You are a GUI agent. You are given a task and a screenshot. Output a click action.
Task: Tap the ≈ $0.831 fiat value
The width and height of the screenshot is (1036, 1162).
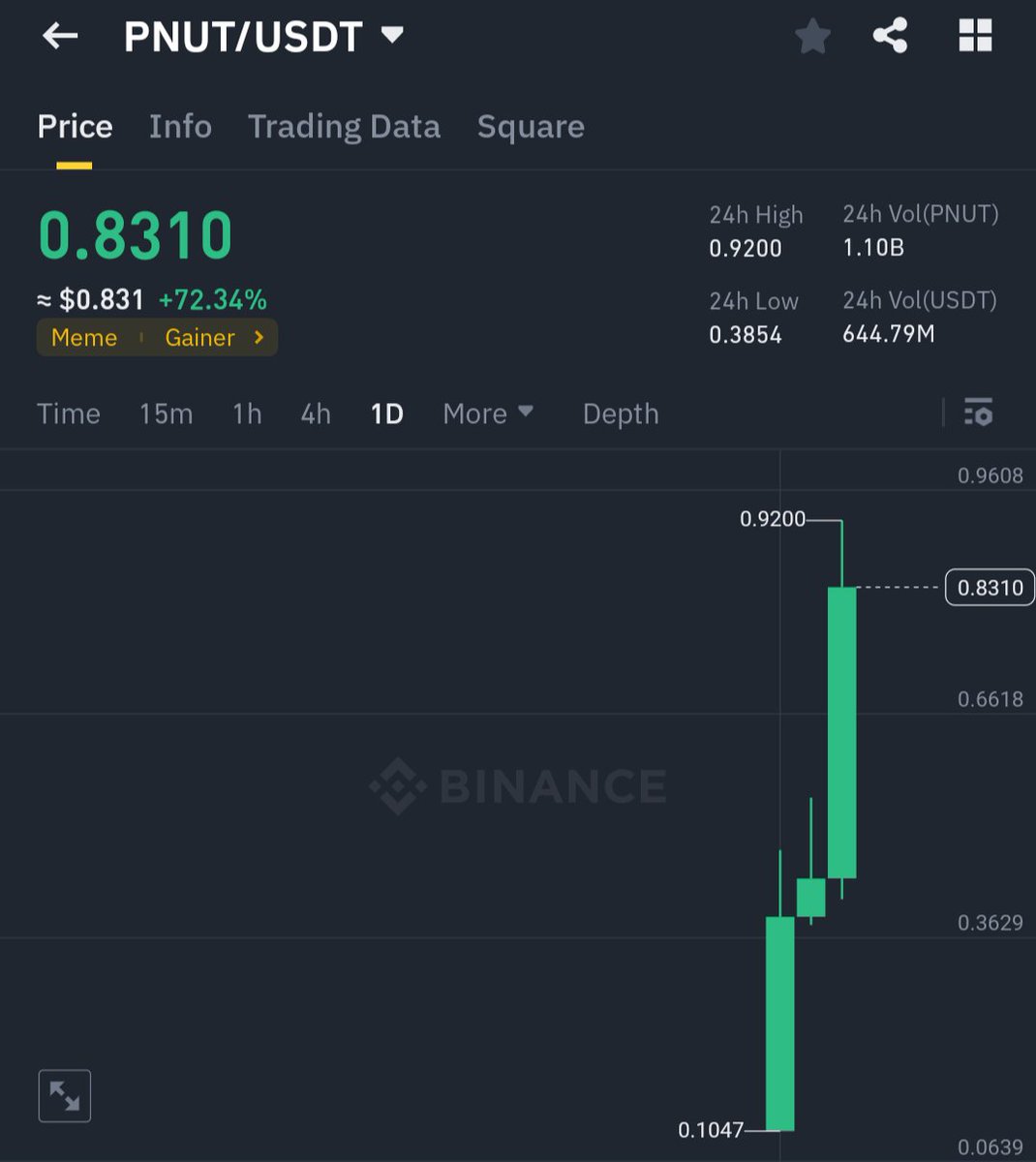[90, 299]
